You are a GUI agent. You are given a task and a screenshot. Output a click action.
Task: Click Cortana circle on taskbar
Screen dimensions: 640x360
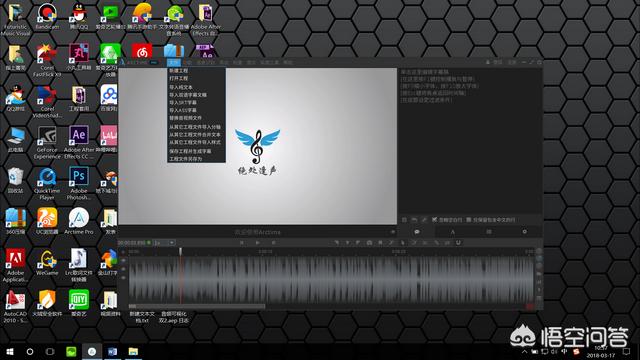point(30,351)
